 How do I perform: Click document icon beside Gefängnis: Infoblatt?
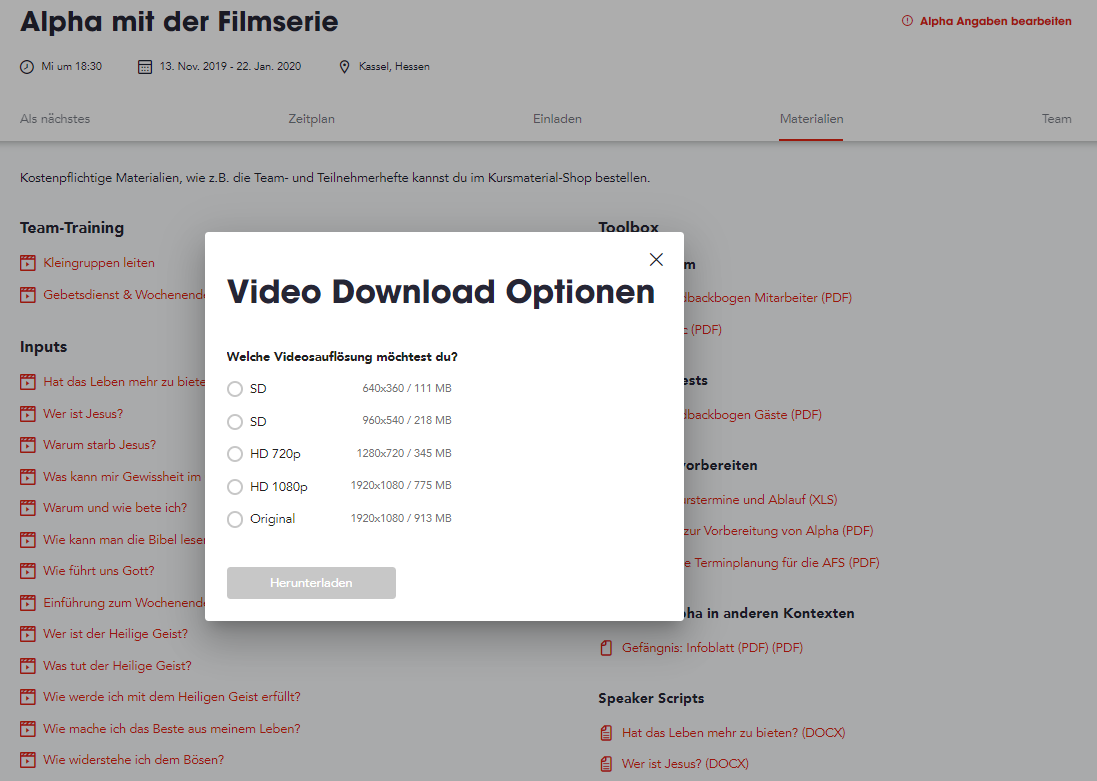606,648
